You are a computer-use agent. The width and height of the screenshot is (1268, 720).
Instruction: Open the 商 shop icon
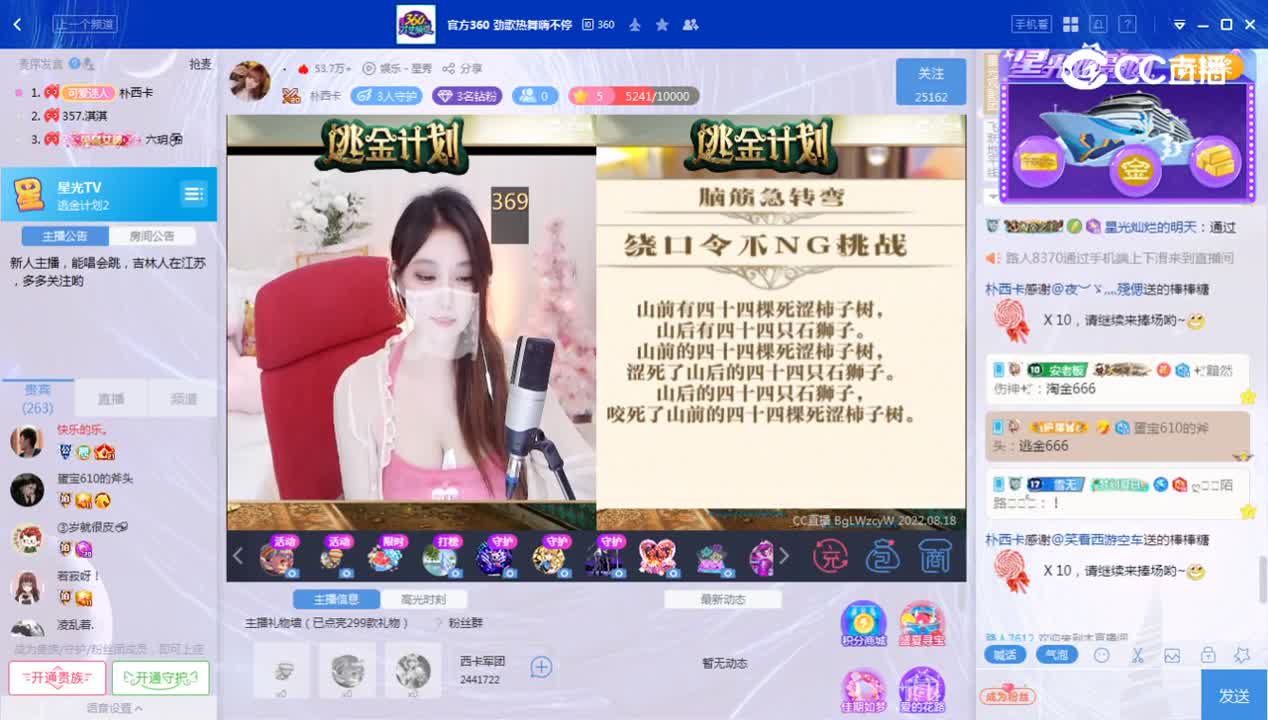(934, 556)
